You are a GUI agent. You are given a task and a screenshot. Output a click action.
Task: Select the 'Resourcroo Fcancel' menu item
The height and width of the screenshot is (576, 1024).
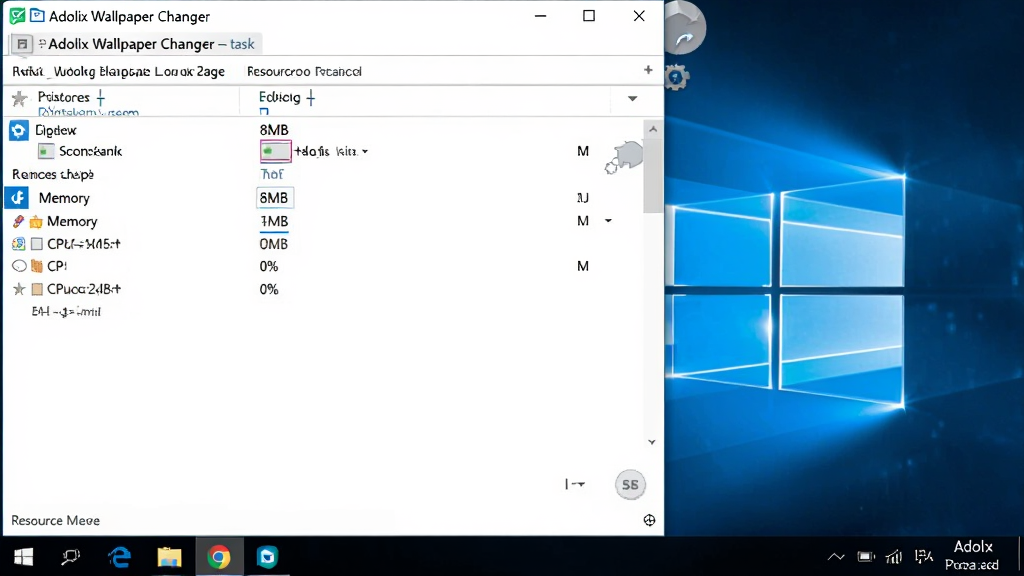pyautogui.click(x=304, y=71)
